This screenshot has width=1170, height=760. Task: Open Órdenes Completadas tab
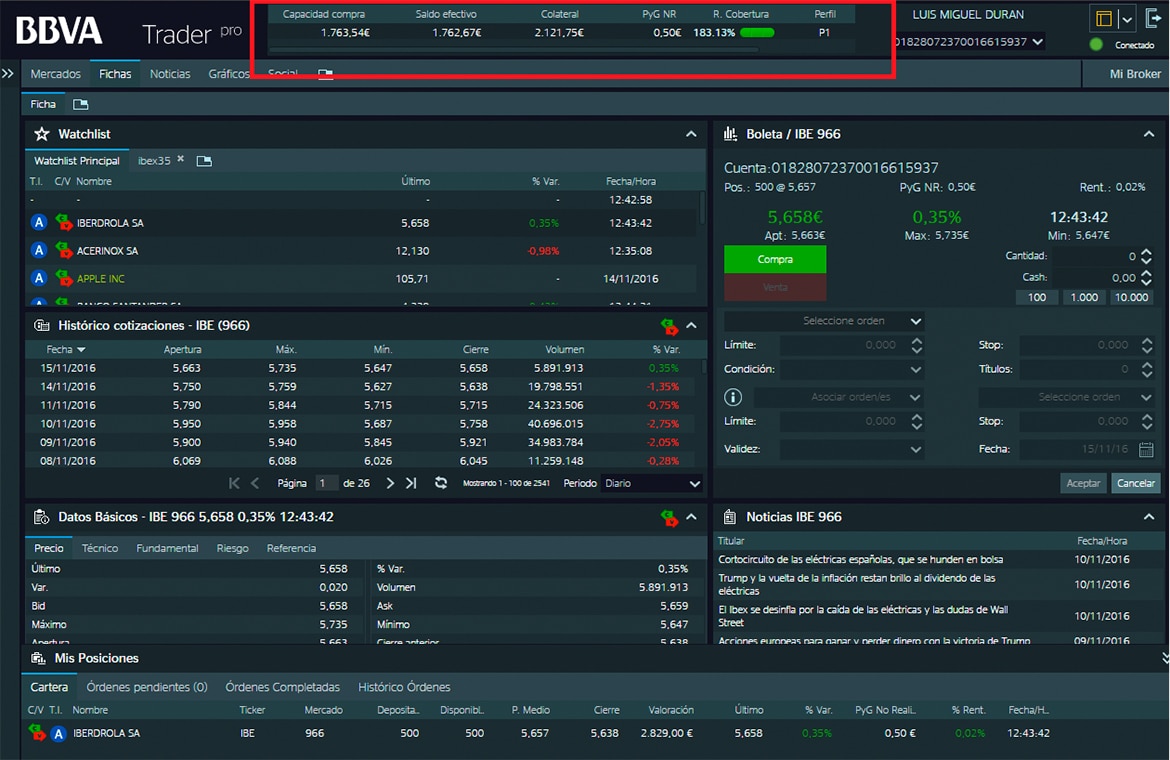tap(283, 687)
